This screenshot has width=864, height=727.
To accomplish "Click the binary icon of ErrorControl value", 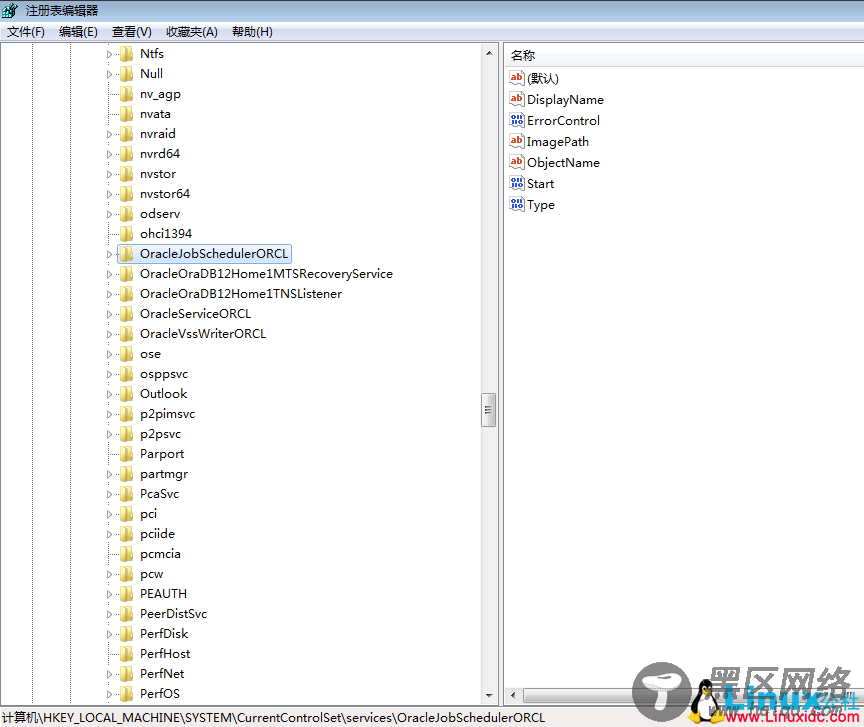I will pyautogui.click(x=517, y=120).
